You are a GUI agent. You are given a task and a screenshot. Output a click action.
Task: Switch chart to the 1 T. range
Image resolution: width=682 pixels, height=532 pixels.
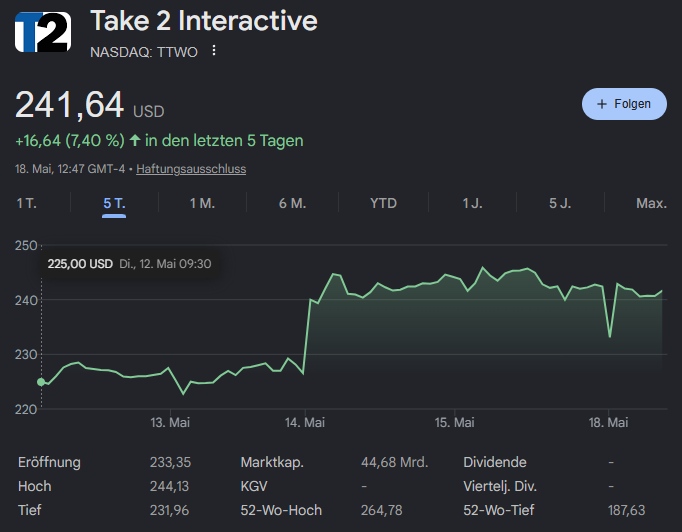(27, 203)
